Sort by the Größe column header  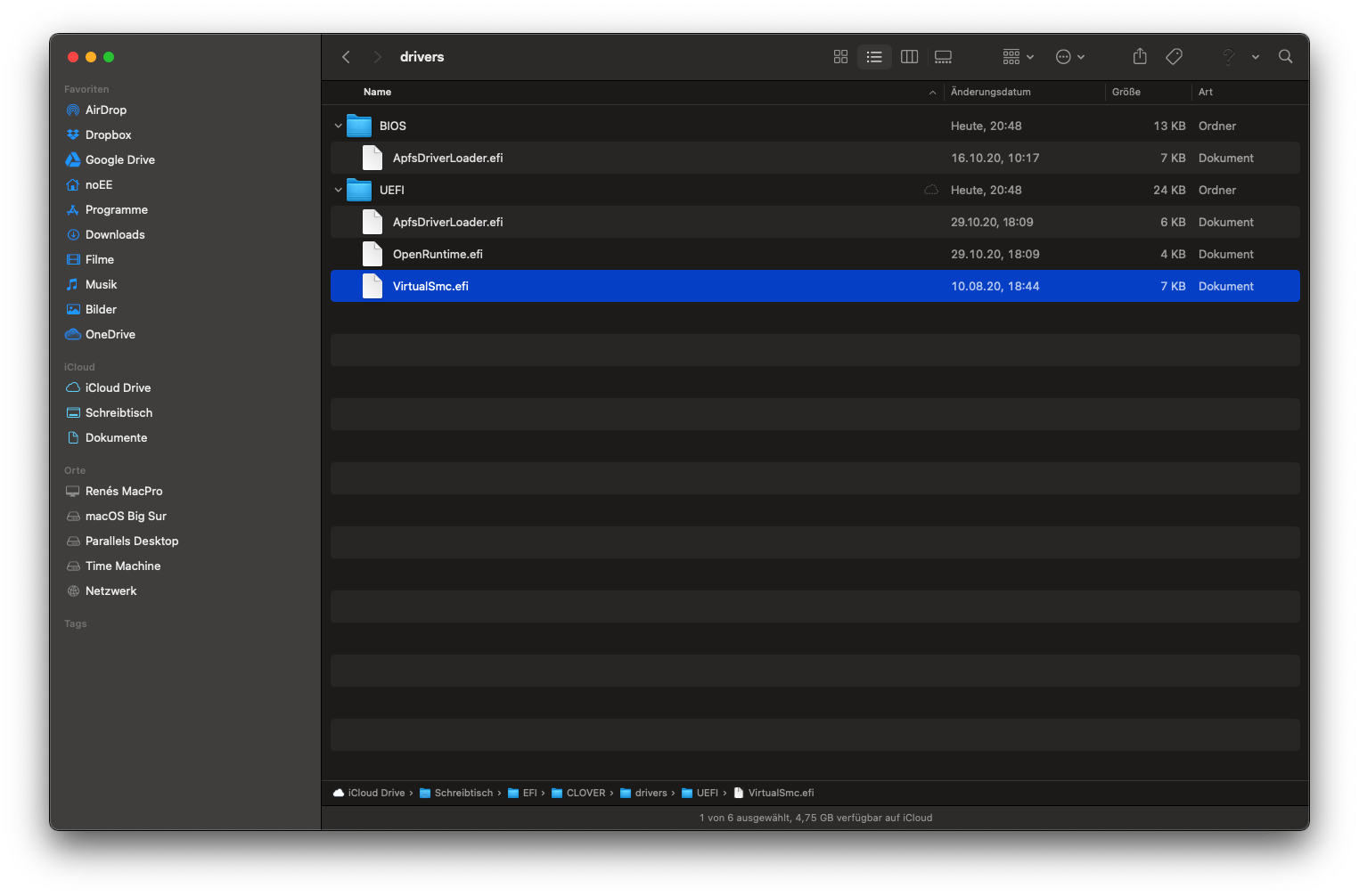click(1126, 92)
